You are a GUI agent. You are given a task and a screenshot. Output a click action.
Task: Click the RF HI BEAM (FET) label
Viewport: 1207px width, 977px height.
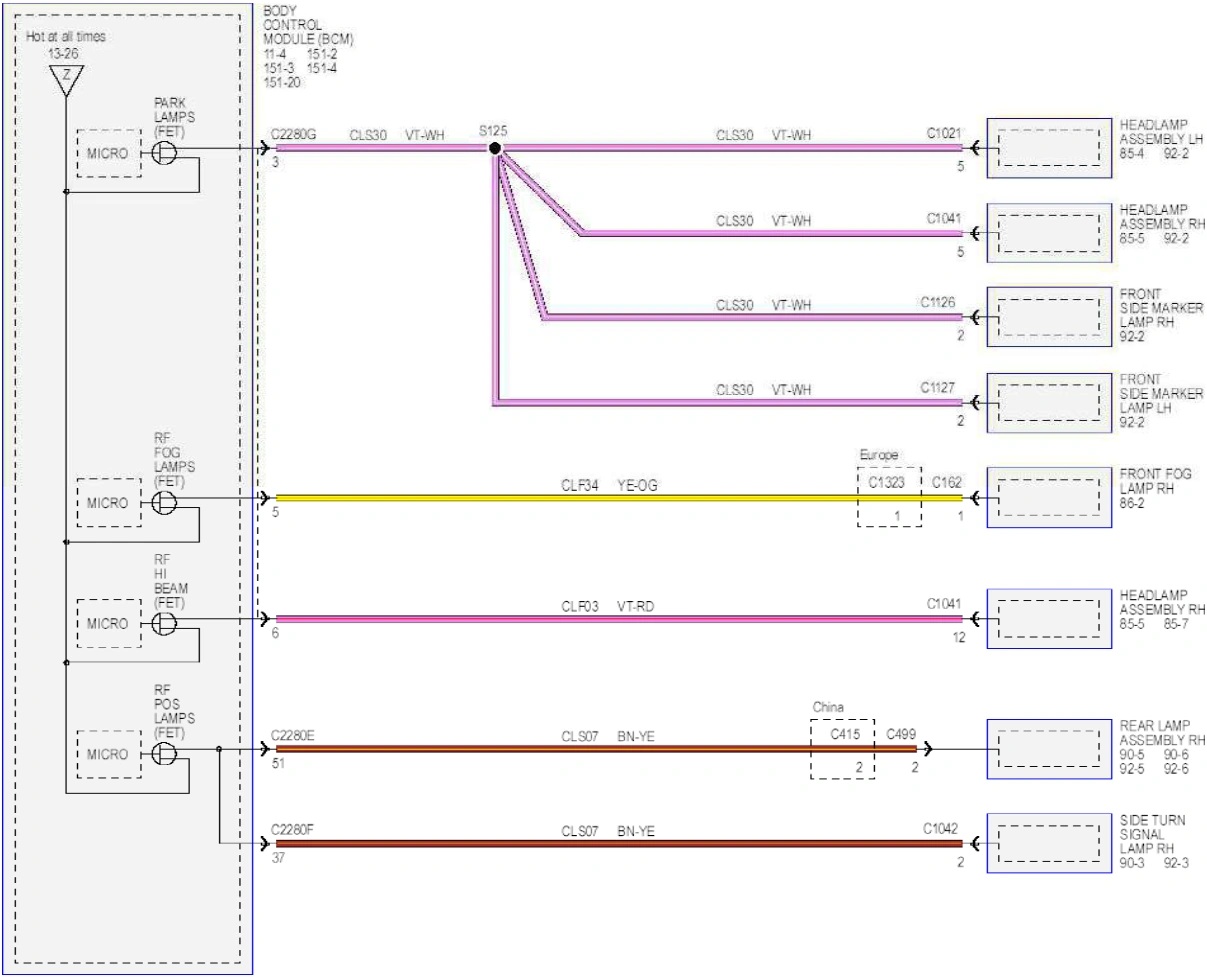click(171, 582)
